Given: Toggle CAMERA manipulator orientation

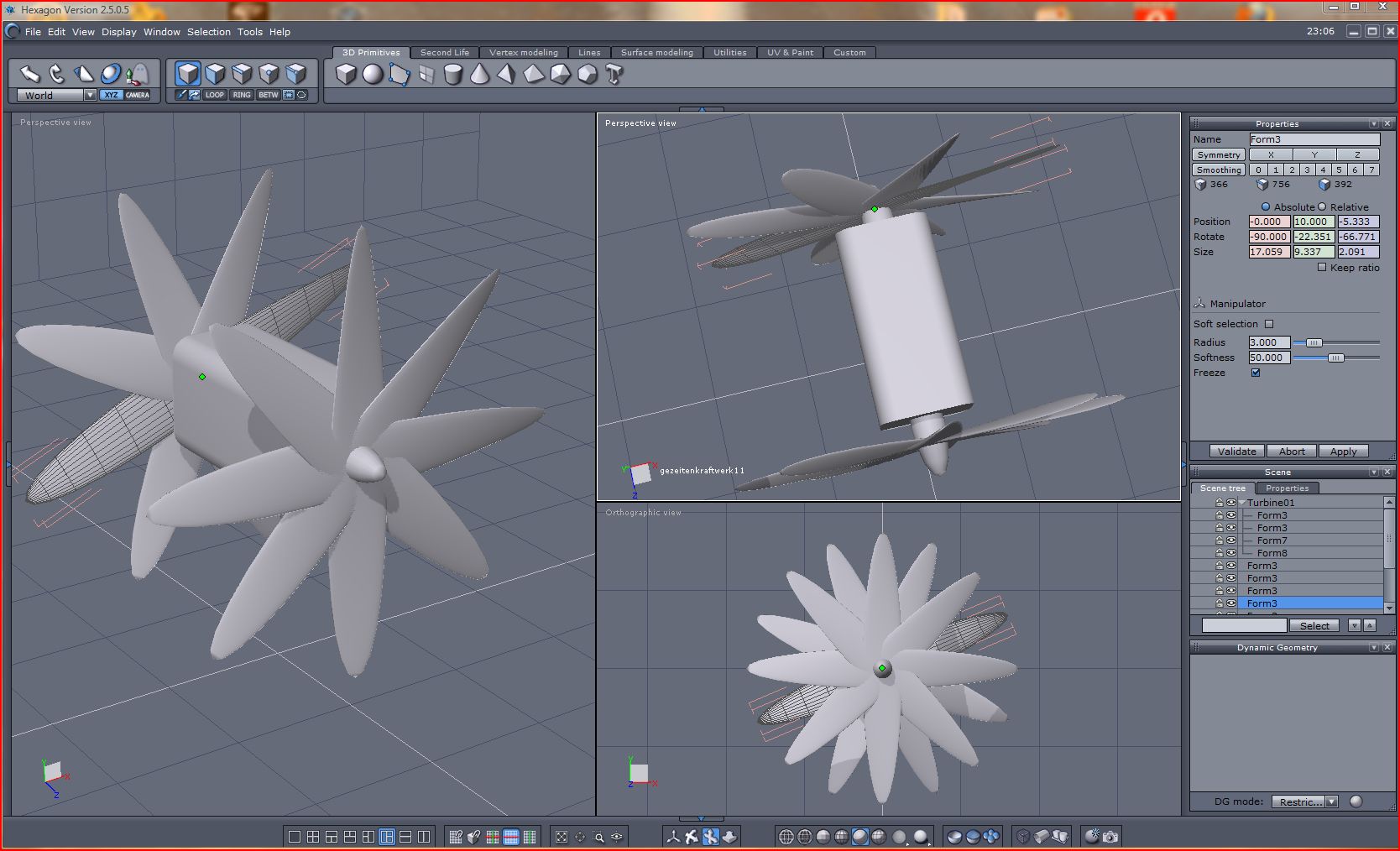Looking at the screenshot, I should (138, 96).
